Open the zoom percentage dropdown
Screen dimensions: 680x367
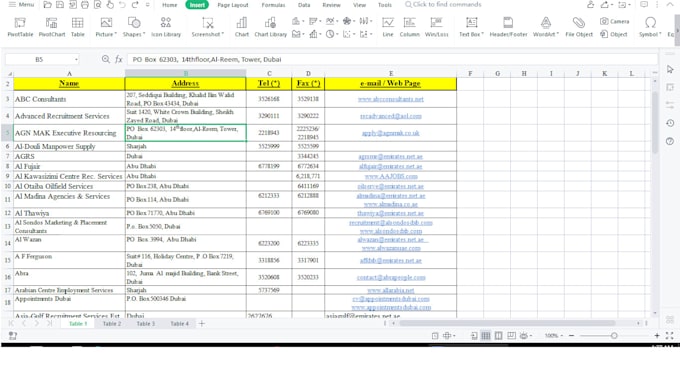(x=554, y=335)
